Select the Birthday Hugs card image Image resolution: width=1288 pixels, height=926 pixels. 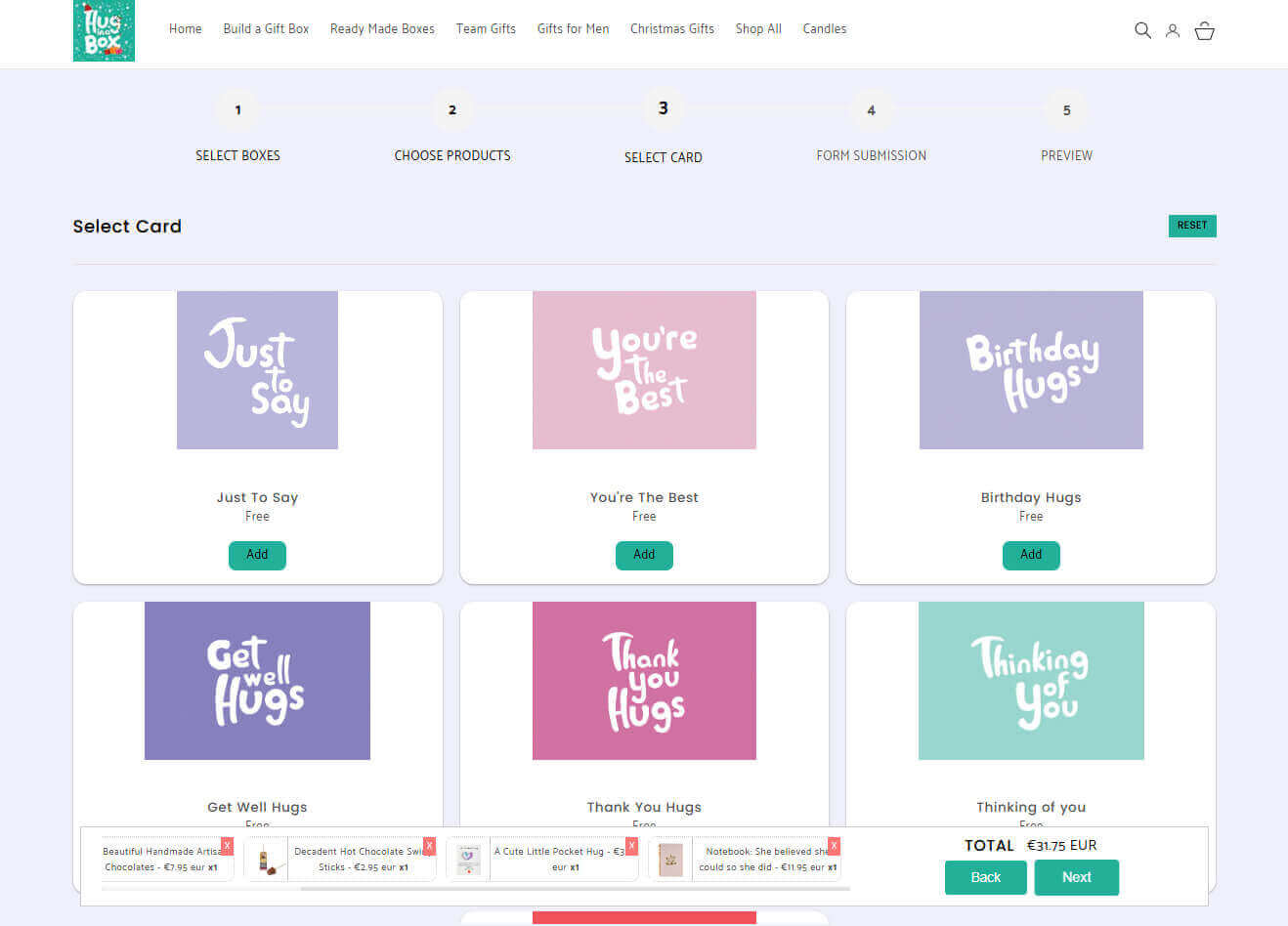(1031, 370)
